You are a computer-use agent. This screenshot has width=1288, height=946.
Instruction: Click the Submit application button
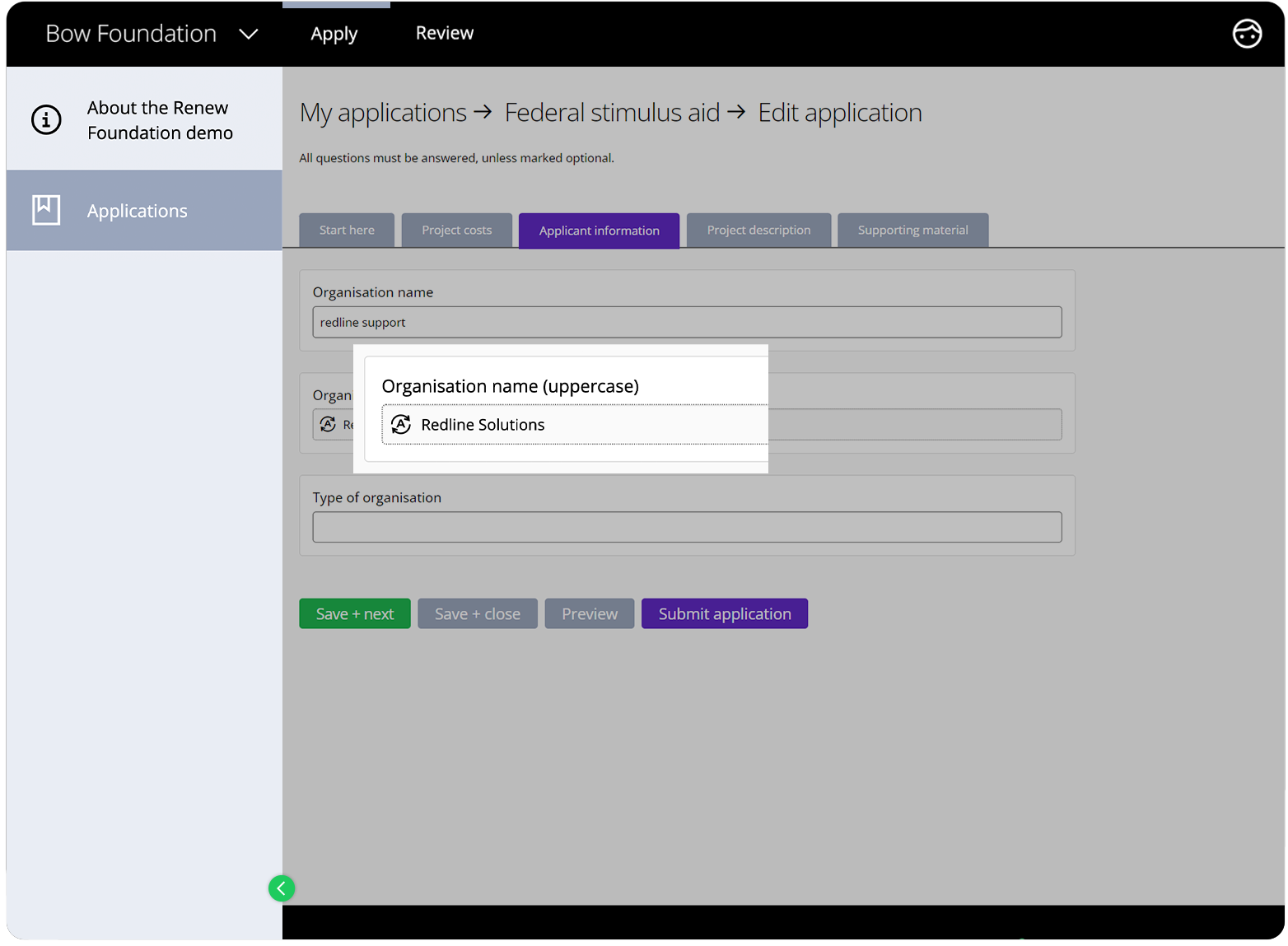(724, 613)
